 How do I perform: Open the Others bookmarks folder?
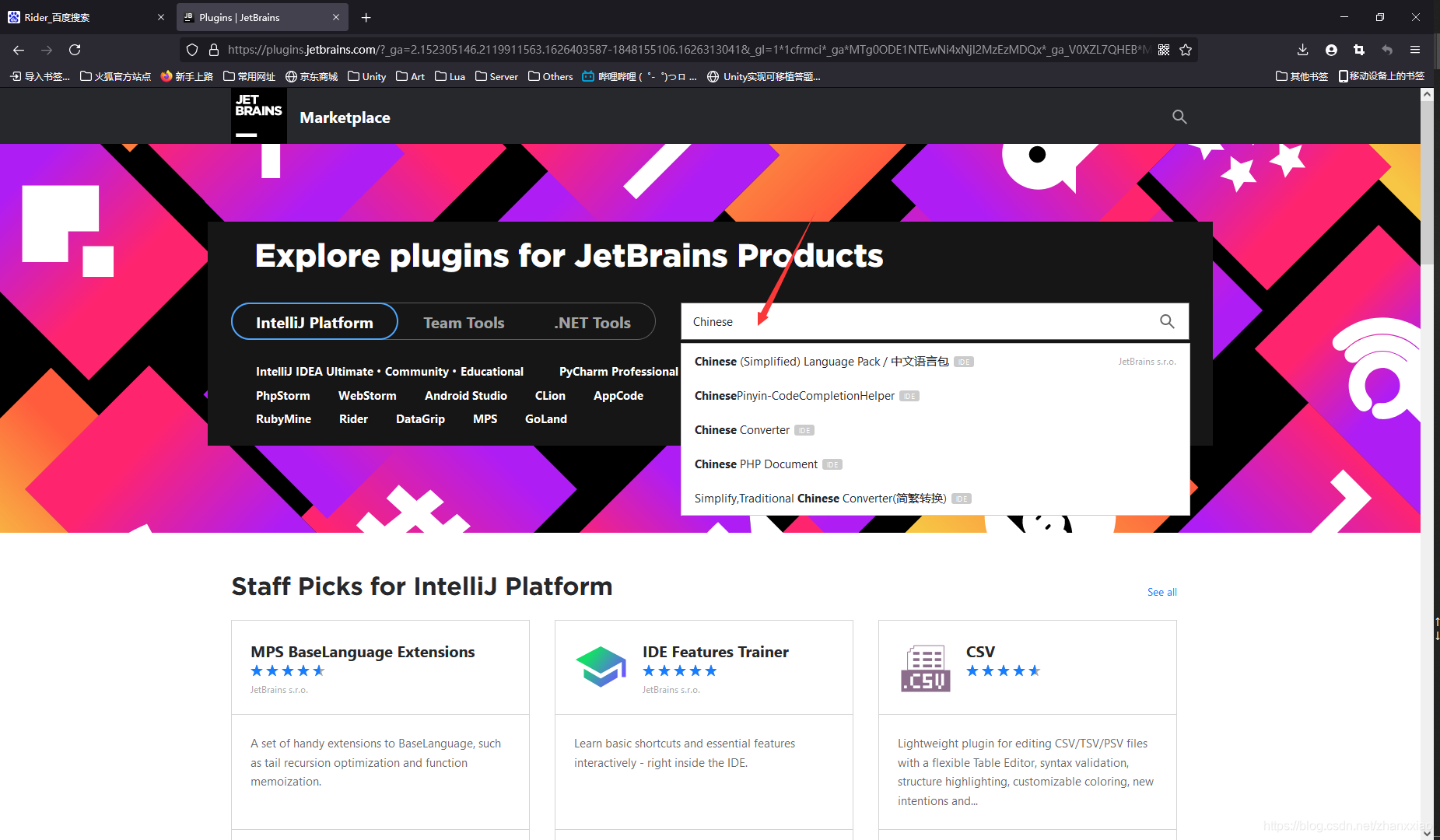pos(550,76)
